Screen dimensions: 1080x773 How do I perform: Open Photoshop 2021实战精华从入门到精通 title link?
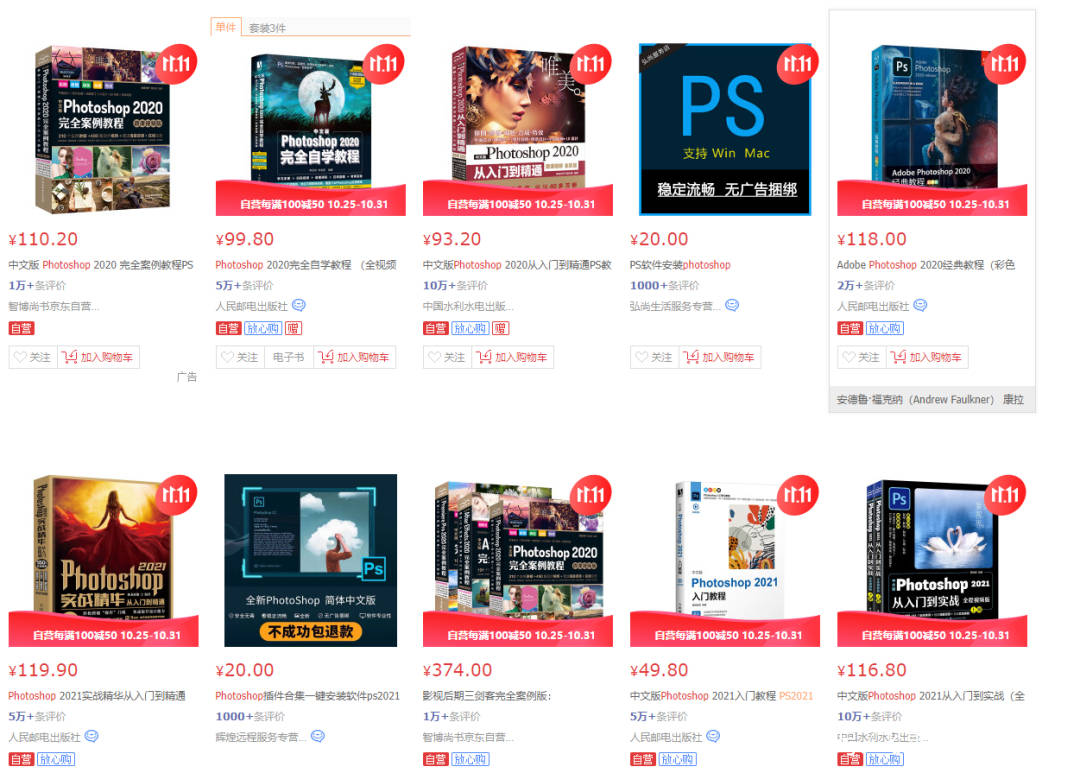click(96, 696)
